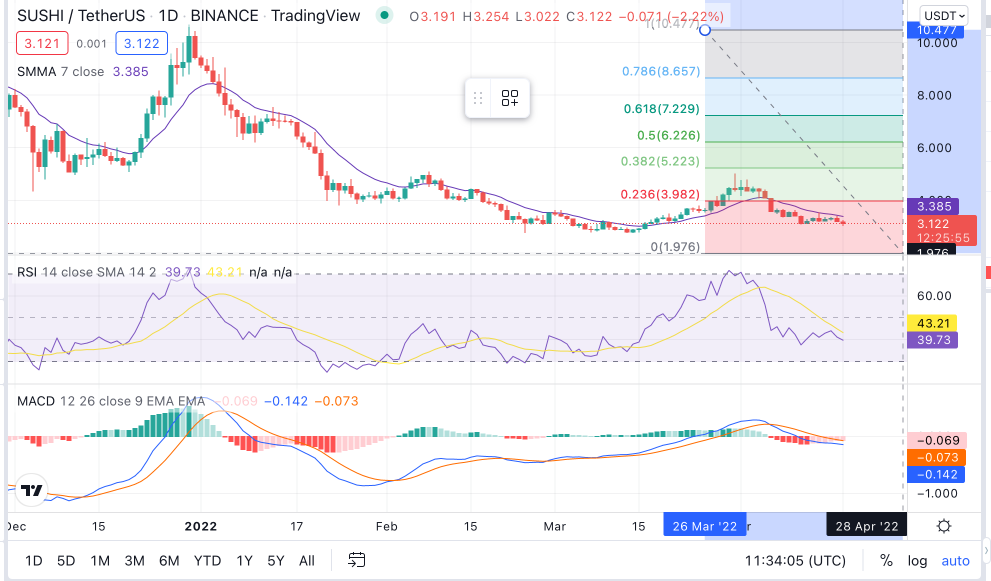Click the Feb label on time axis
The height and width of the screenshot is (581, 991).
pyautogui.click(x=386, y=526)
